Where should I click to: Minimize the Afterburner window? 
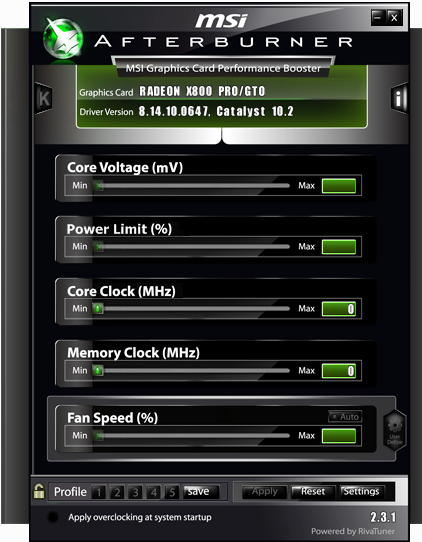pos(378,17)
